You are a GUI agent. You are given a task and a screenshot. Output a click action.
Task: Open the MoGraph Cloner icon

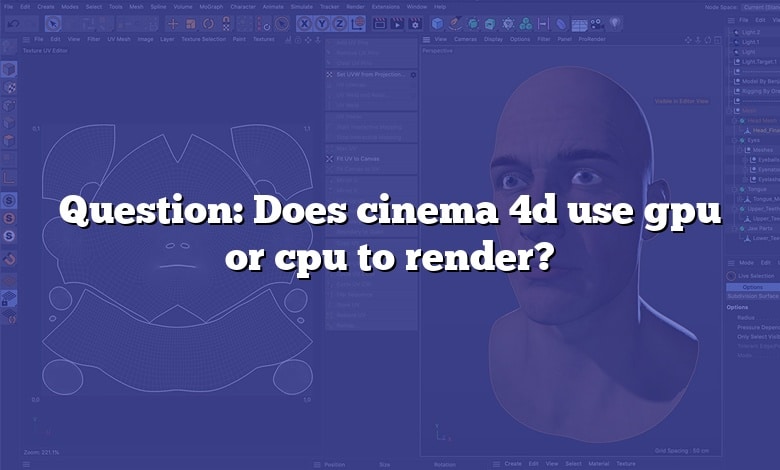pos(525,23)
